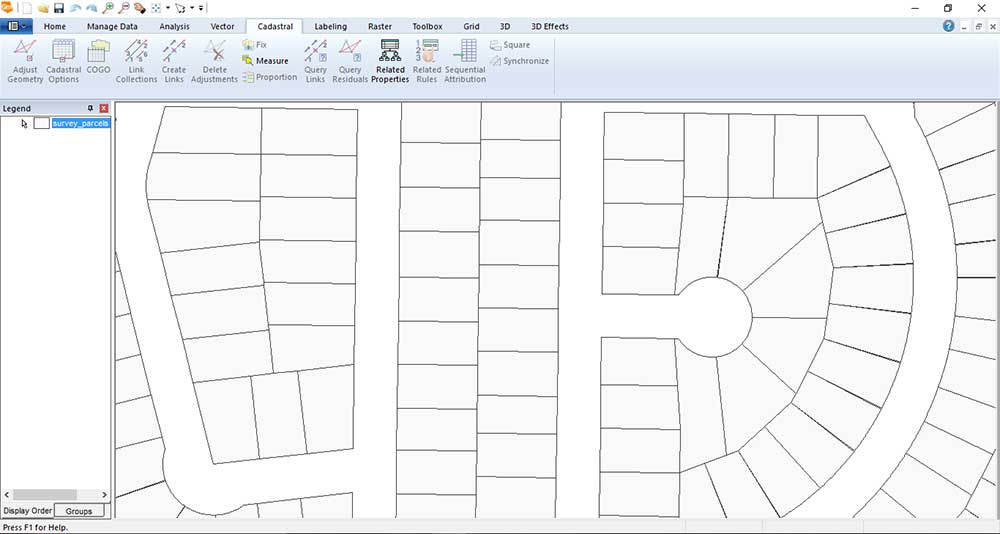The width and height of the screenshot is (1000, 534).
Task: Toggle the Legend panel pin
Action: pyautogui.click(x=91, y=108)
